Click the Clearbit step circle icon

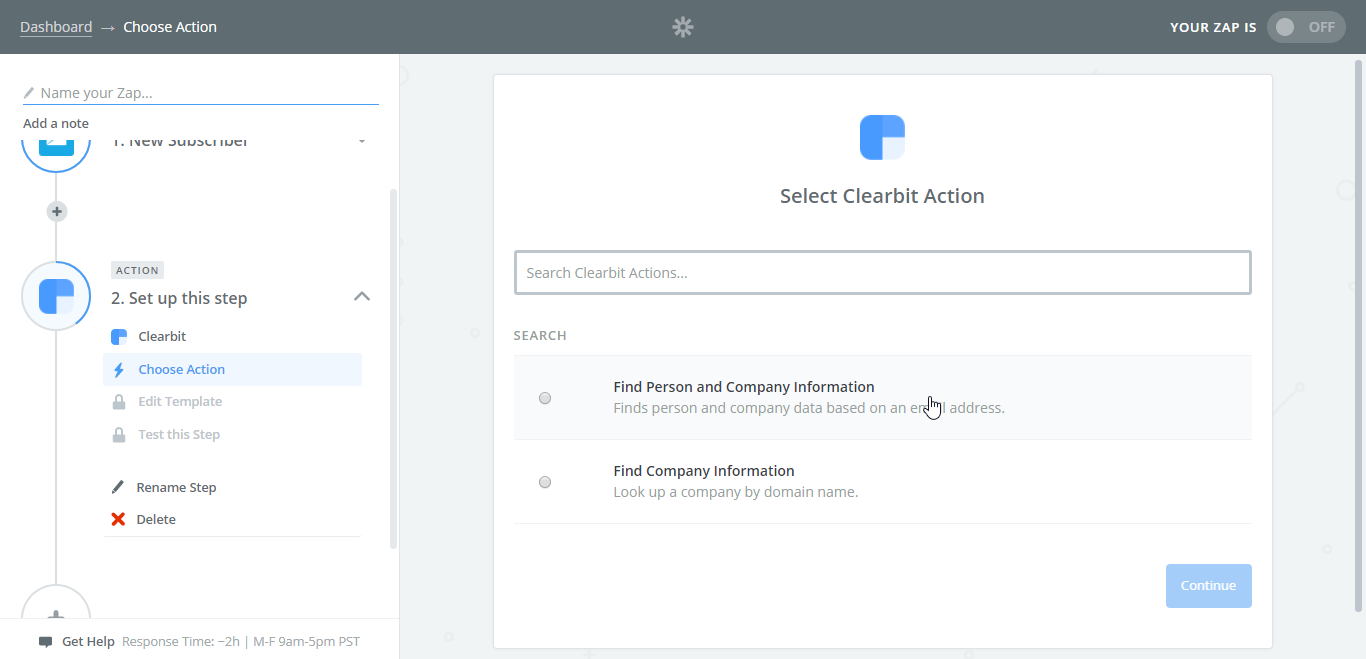coord(56,296)
